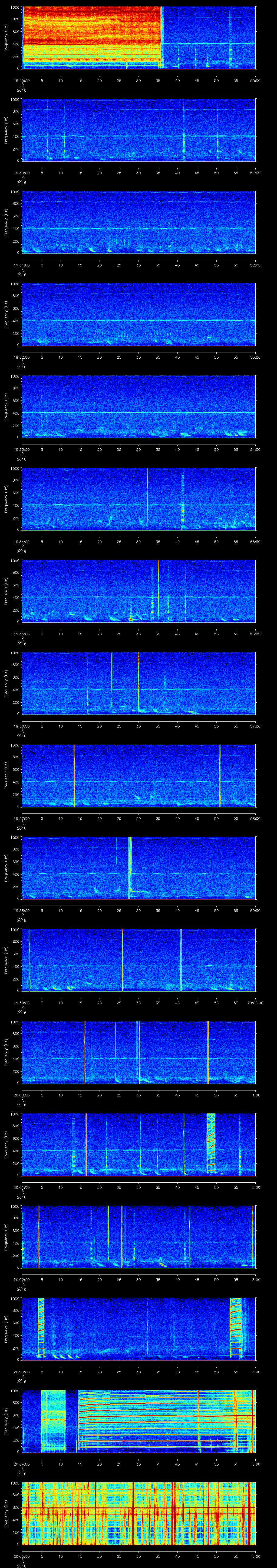Click the "50:00" end time label
277x1568 pixels.
click(255, 80)
